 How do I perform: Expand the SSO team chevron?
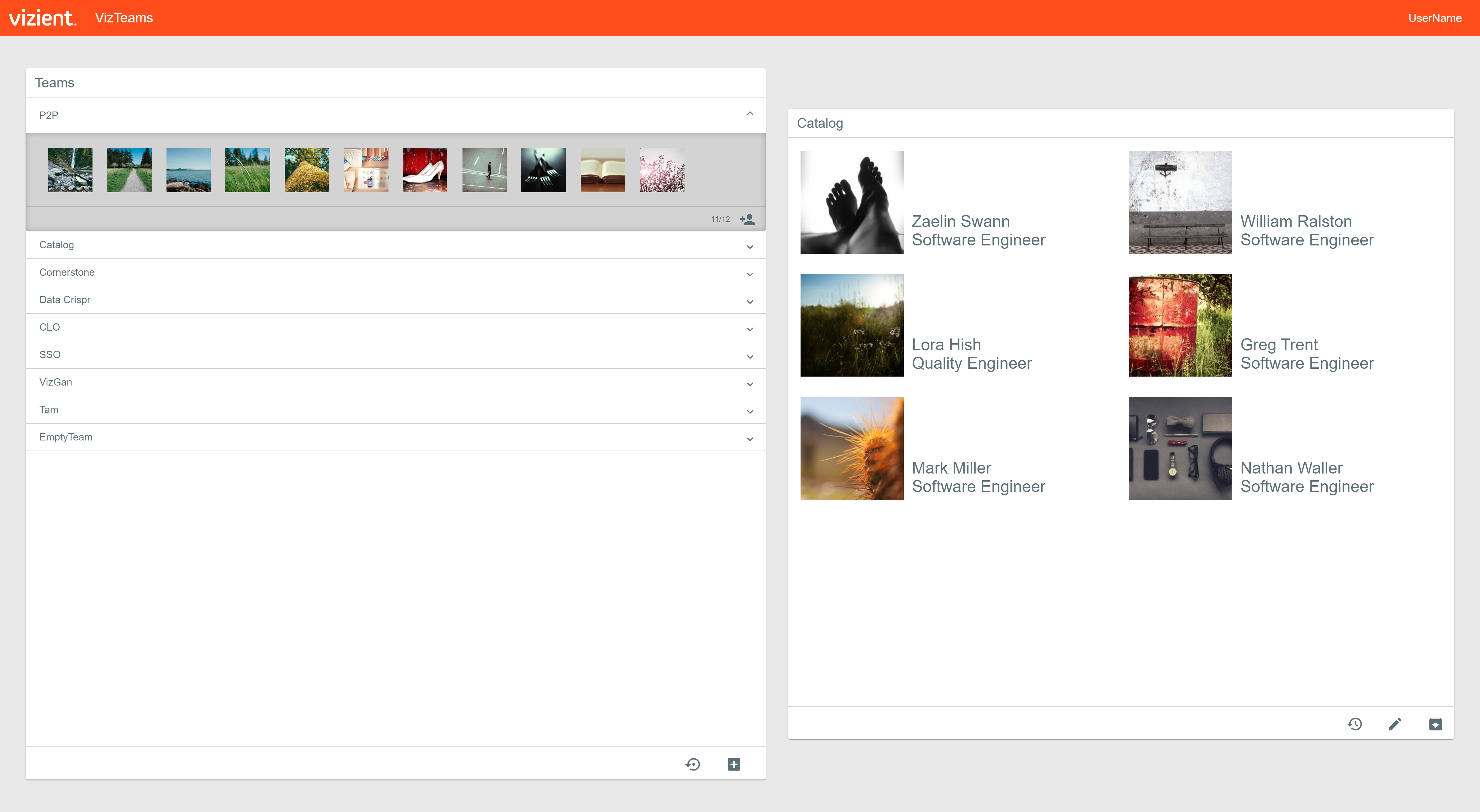[750, 357]
